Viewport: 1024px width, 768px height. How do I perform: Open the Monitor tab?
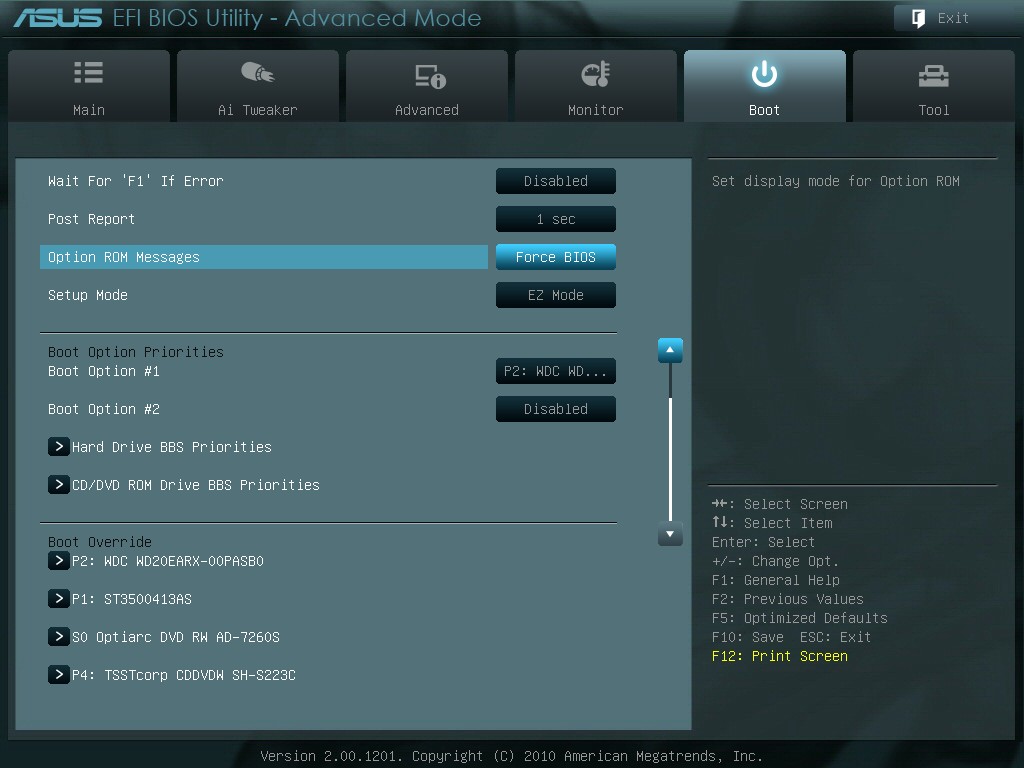coord(596,86)
